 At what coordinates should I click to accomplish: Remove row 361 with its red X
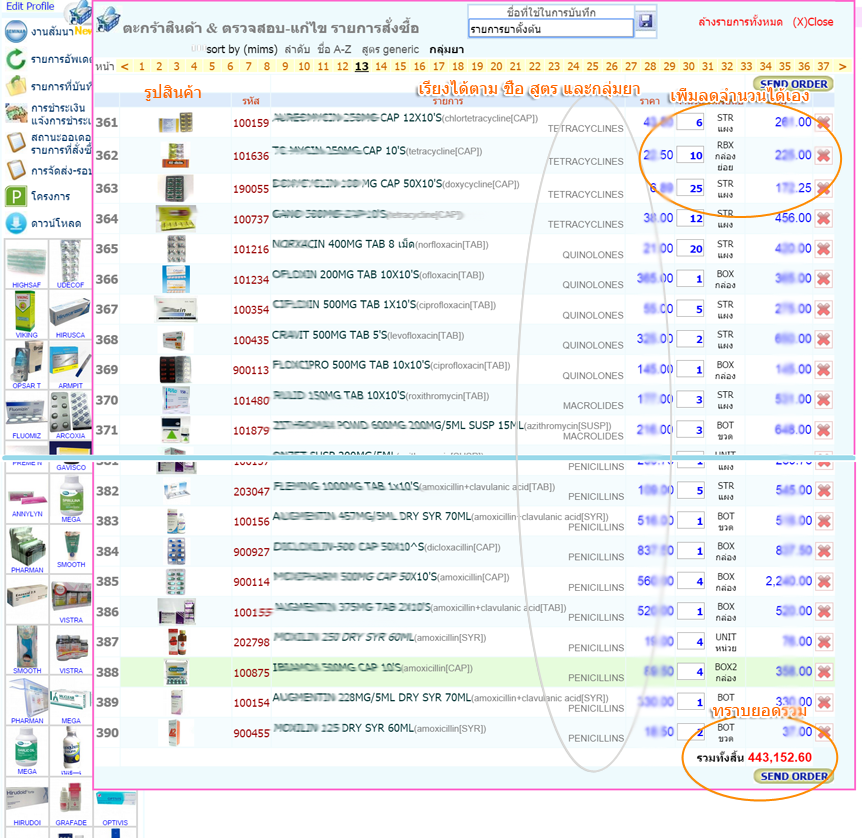click(x=823, y=122)
